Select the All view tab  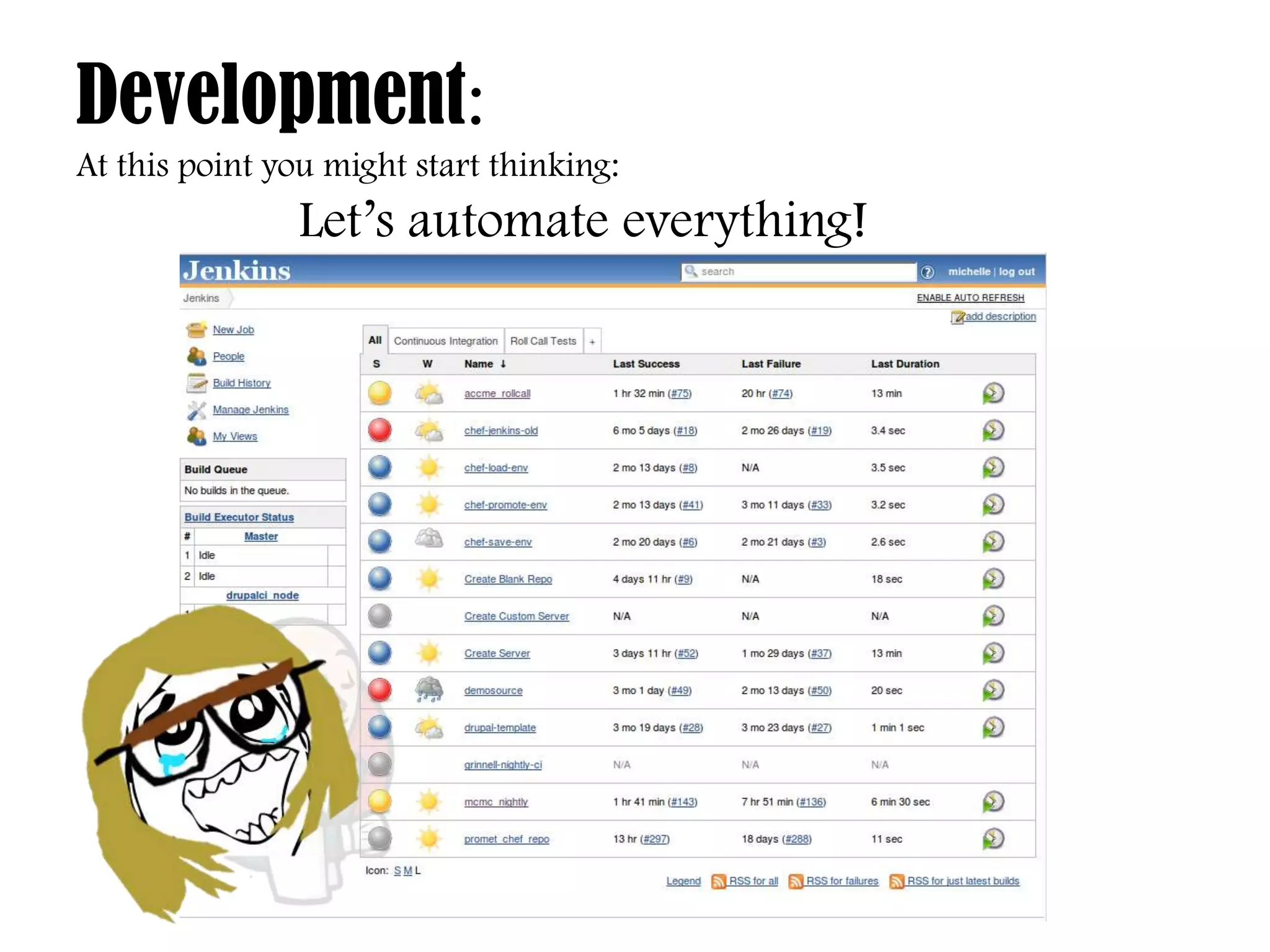(375, 340)
